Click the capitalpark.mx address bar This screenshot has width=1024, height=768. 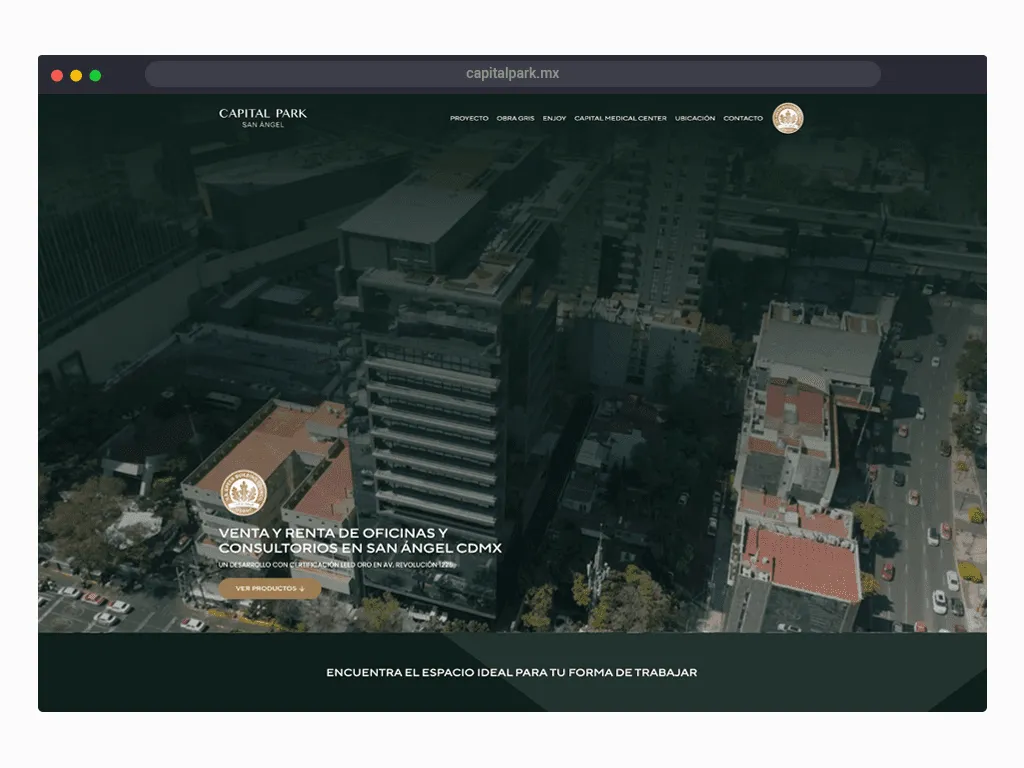pos(512,74)
